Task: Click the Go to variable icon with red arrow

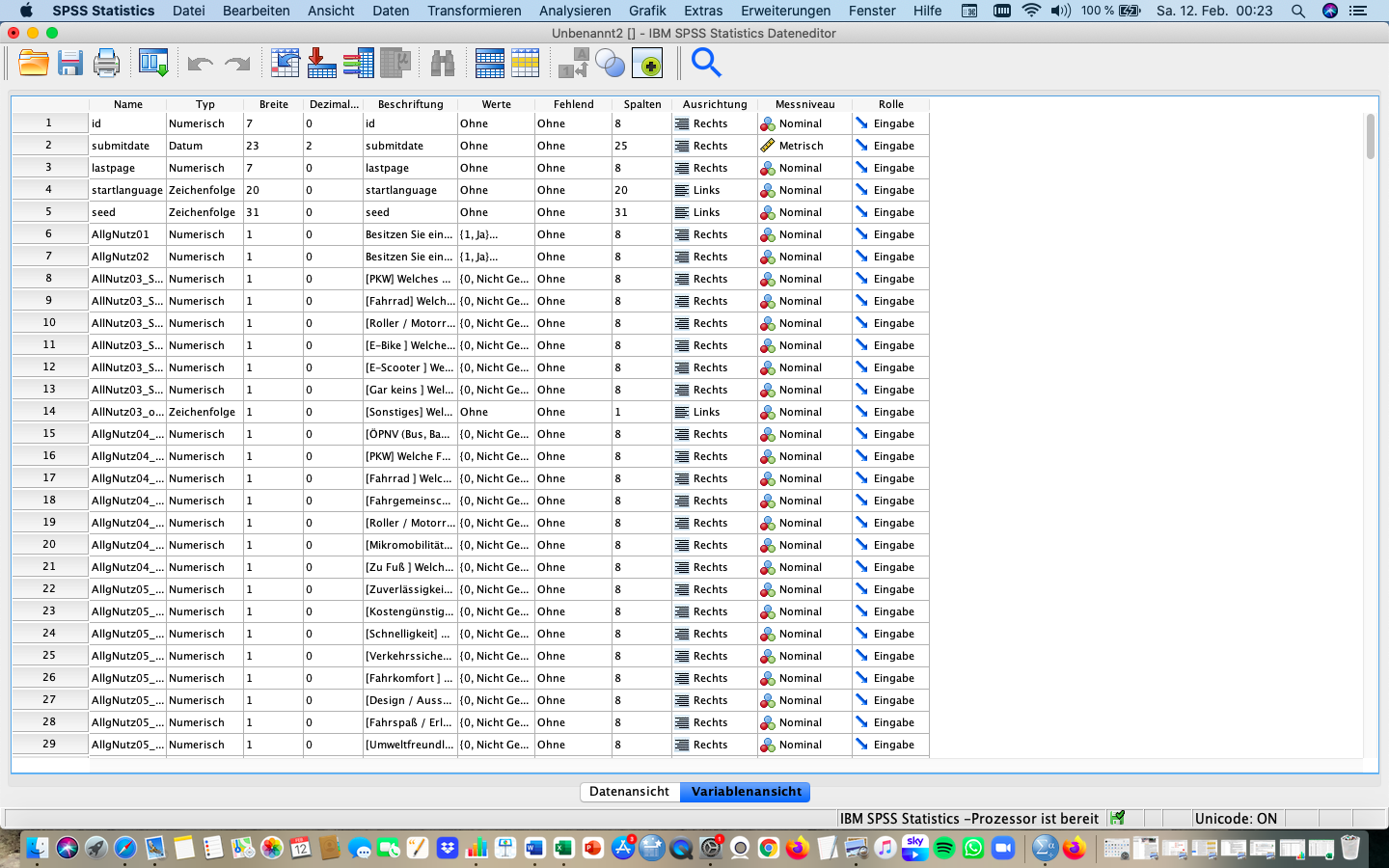Action: point(321,64)
